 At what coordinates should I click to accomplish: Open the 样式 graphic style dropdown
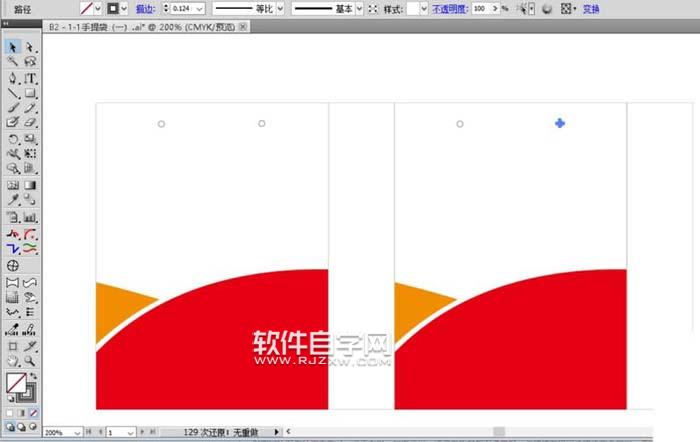click(424, 8)
